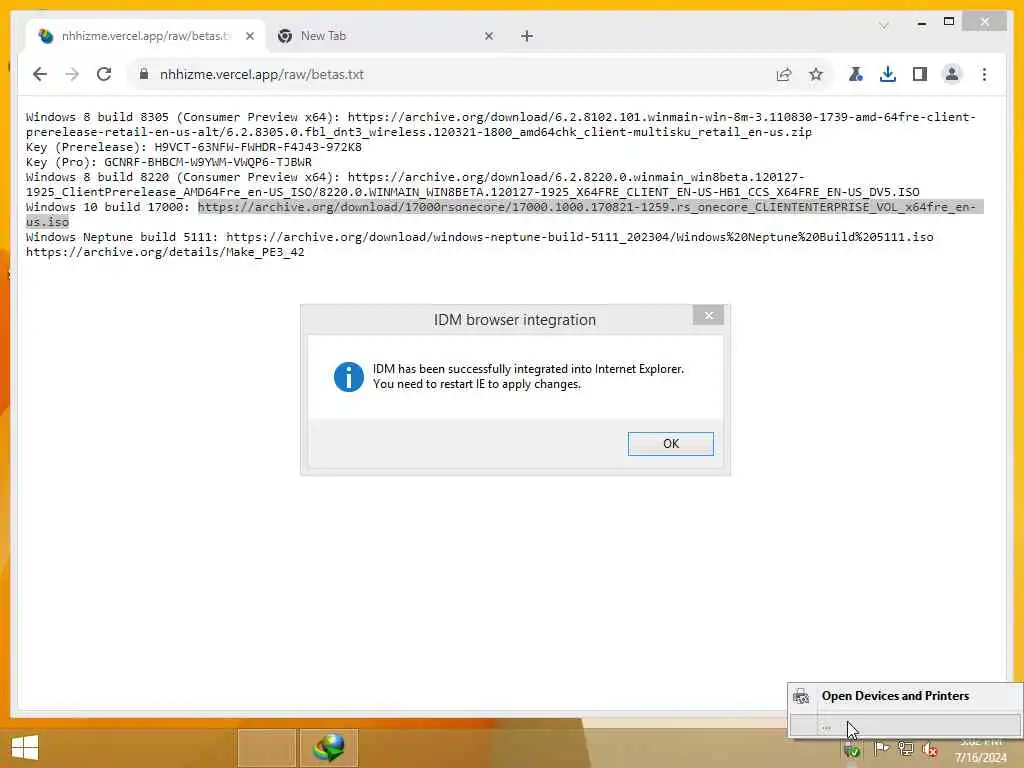
Task: Click the browser forward arrow
Action: (72, 74)
